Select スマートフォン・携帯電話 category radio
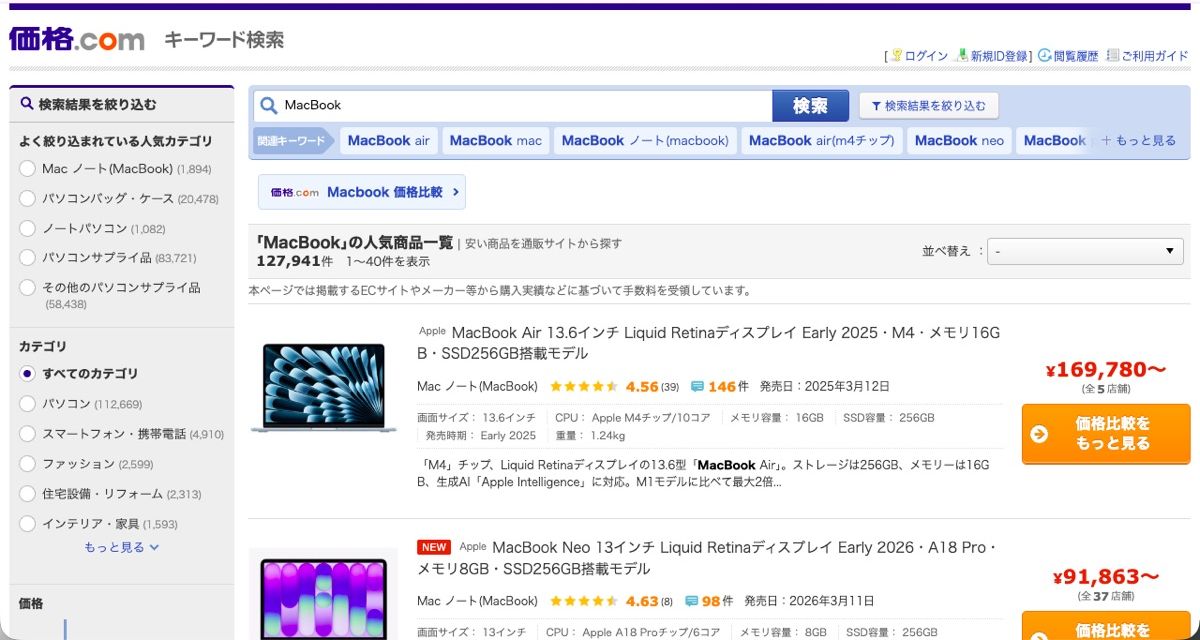 tap(27, 434)
